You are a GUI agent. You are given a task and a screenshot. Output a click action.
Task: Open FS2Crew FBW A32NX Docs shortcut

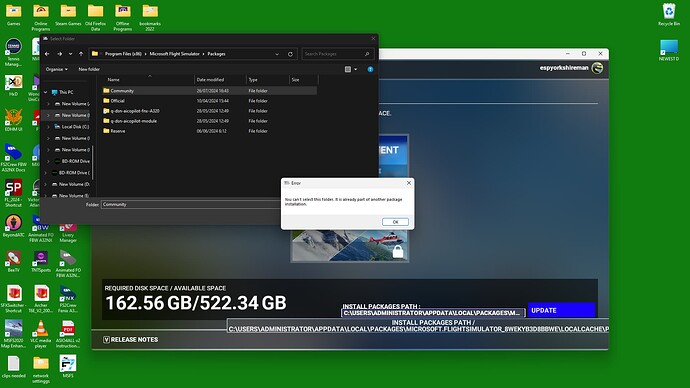click(x=14, y=157)
